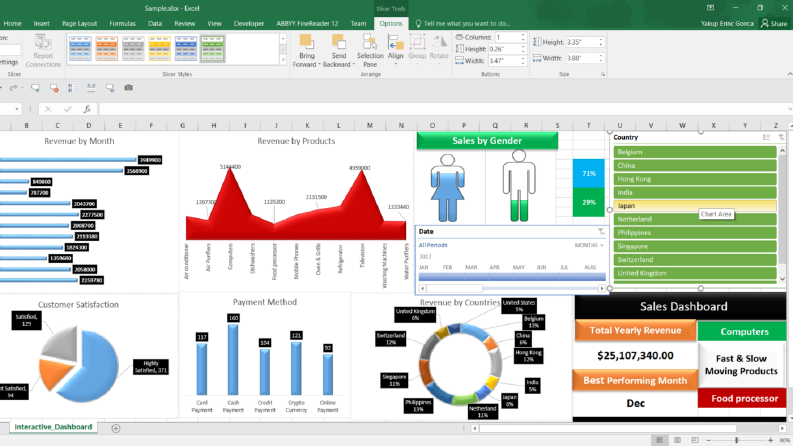Expand the Slicer Styles gallery
This screenshot has height=446, width=793.
(283, 60)
